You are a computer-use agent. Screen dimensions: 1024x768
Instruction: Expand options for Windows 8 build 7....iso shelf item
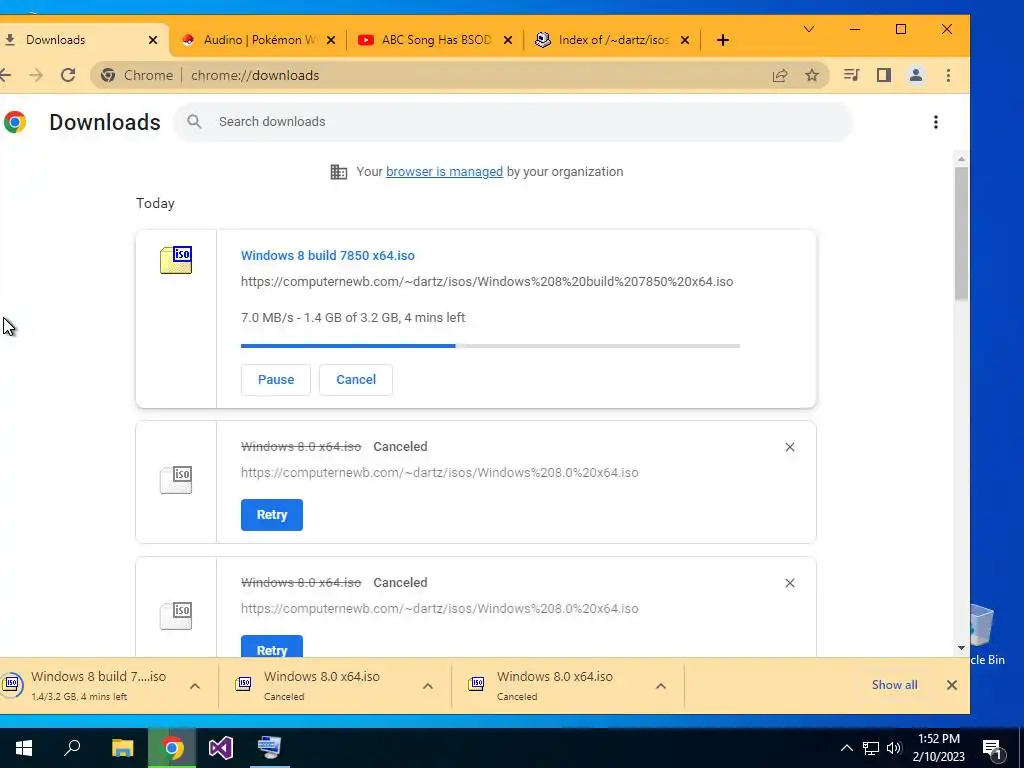point(195,686)
